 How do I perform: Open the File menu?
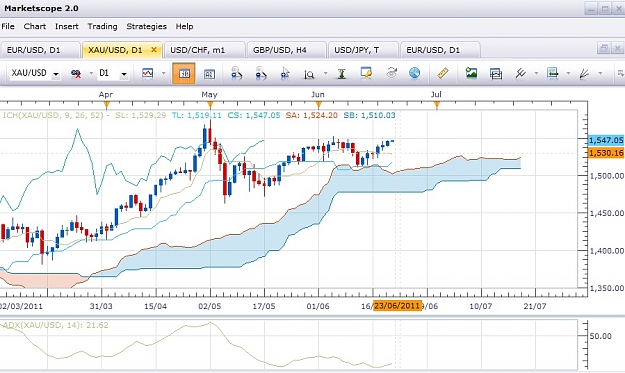click(x=8, y=26)
